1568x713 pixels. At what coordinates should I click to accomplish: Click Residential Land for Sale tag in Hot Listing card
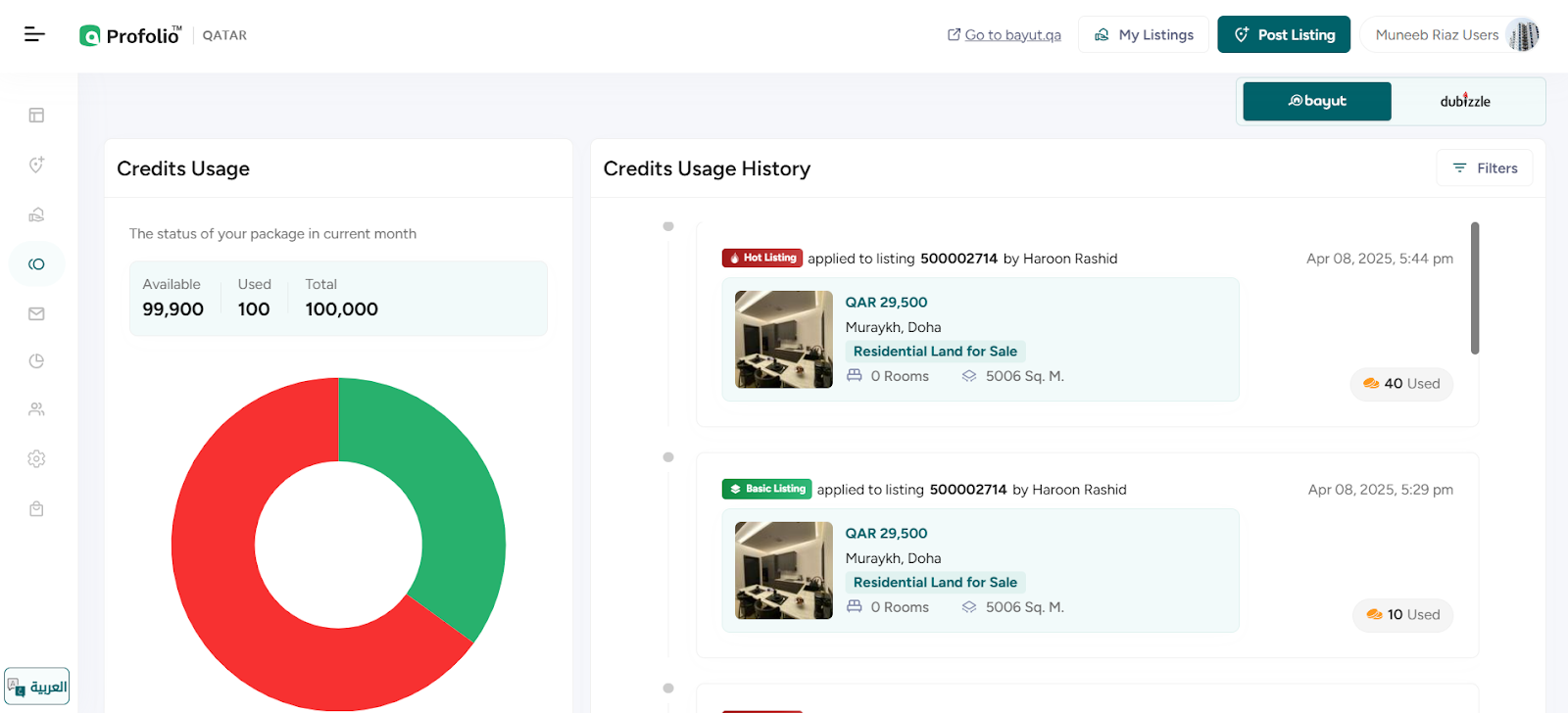935,352
